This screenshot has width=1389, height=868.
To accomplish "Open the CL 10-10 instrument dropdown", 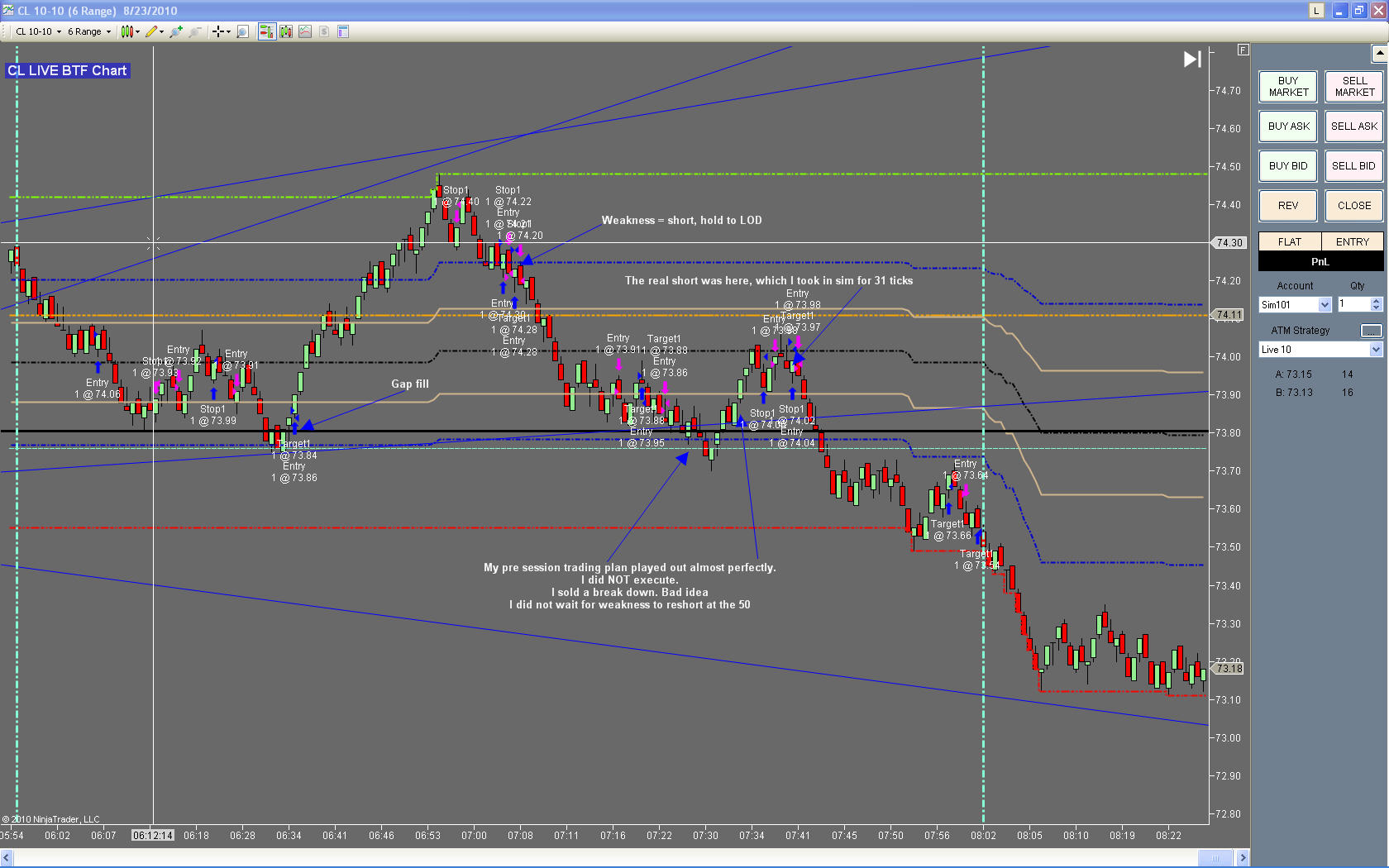I will (x=38, y=31).
